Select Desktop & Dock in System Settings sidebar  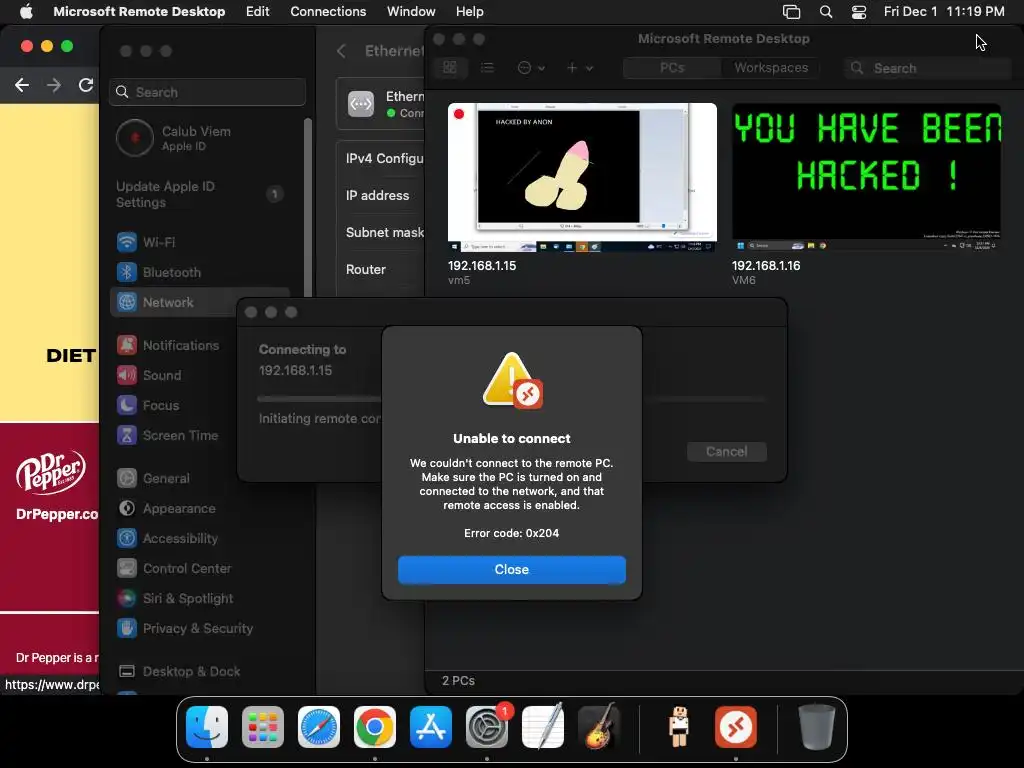(200, 671)
